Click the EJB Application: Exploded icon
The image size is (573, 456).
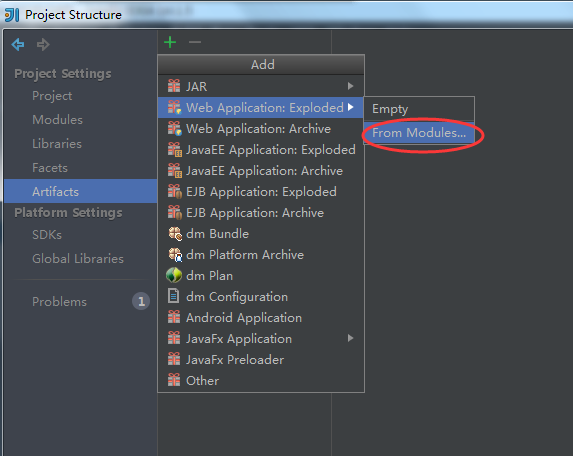pyautogui.click(x=174, y=191)
